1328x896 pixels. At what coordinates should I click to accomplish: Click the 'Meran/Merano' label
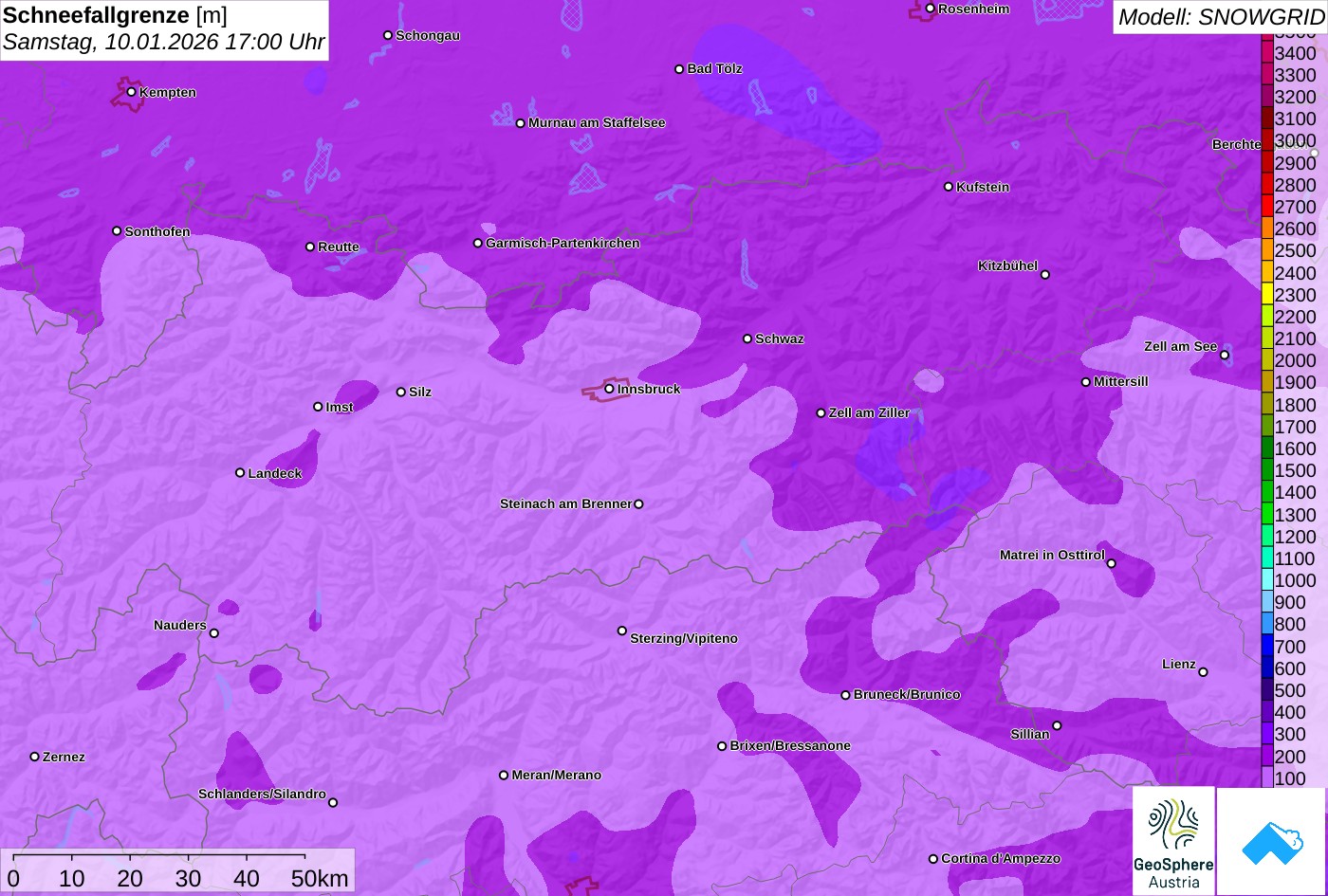click(557, 776)
